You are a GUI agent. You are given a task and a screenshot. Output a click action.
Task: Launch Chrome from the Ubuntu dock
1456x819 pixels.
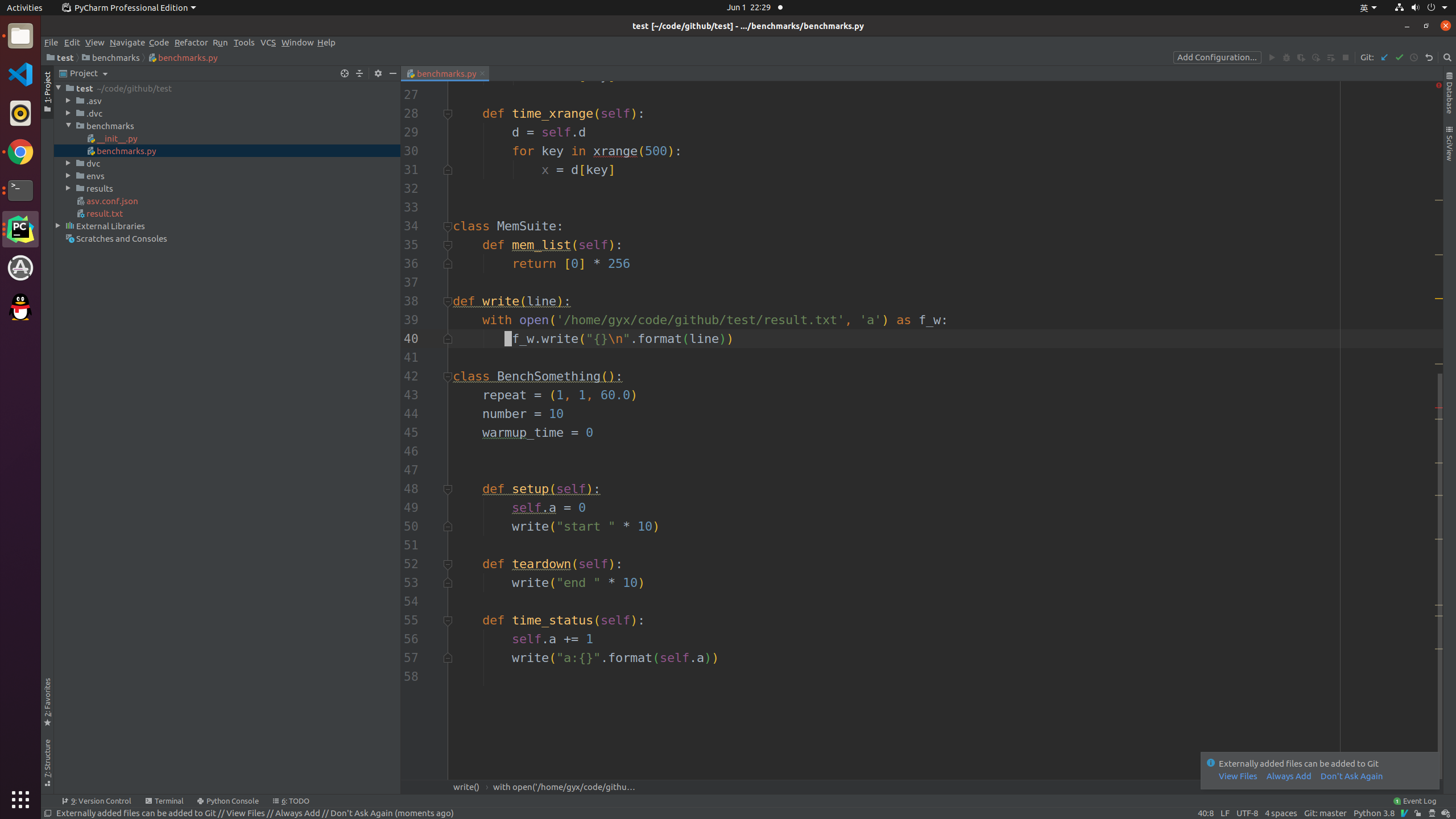[x=20, y=152]
